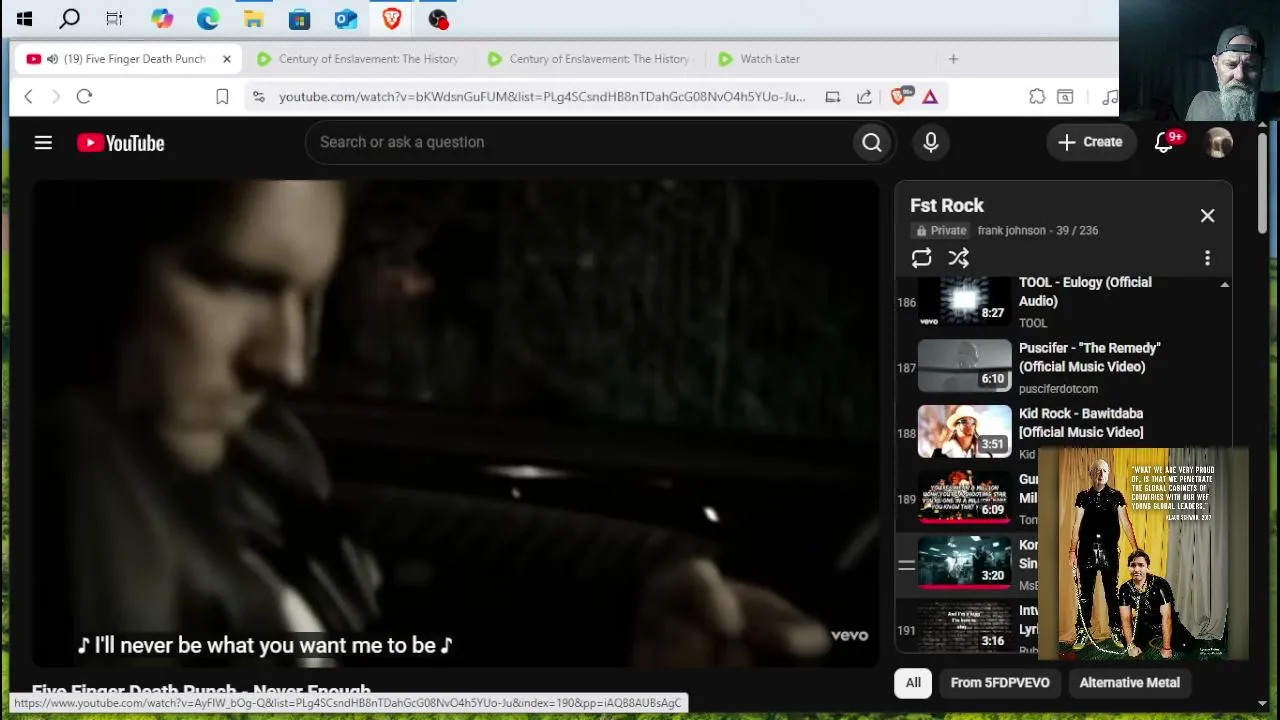Open the playlist three-dot options menu
Screen dimensions: 1280x720
[1207, 258]
